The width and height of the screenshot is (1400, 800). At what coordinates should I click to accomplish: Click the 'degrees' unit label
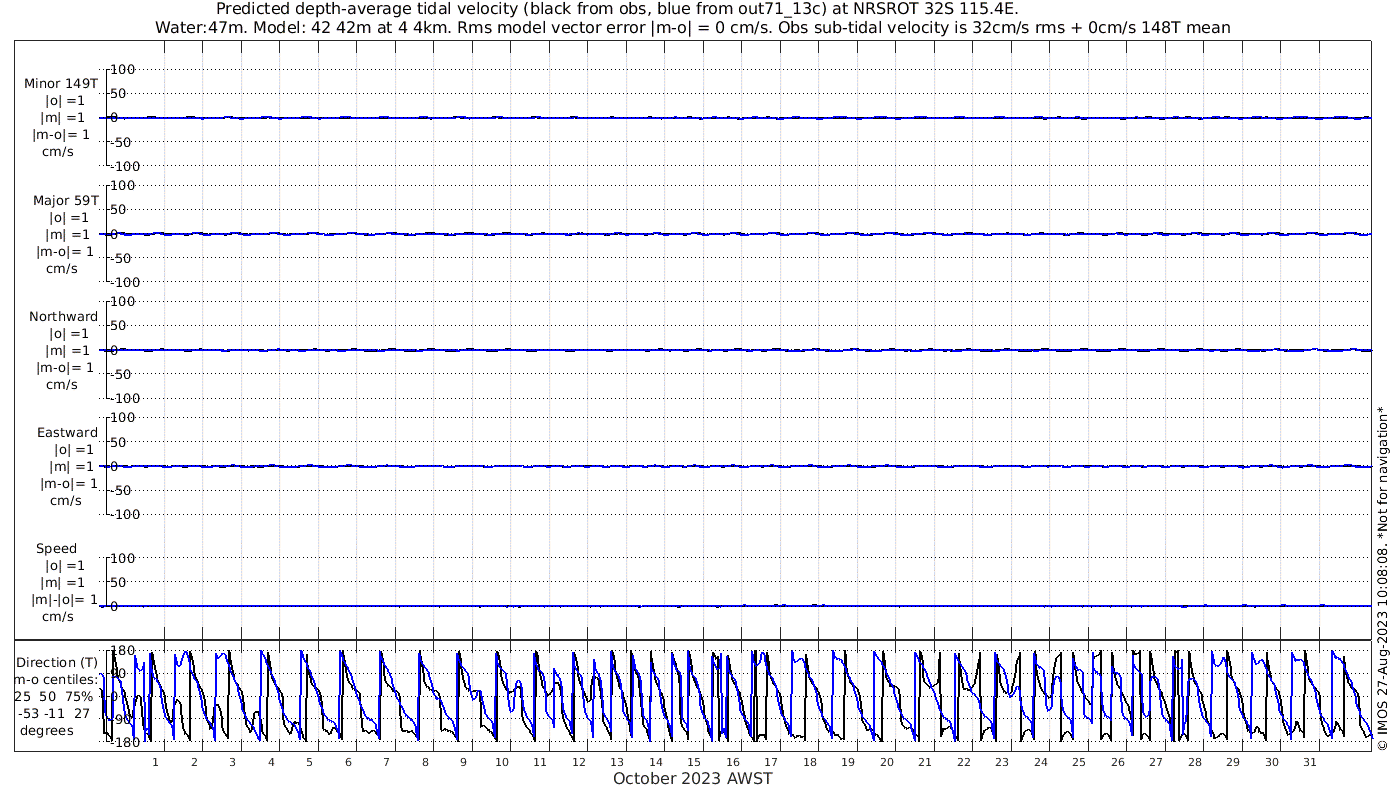click(46, 730)
